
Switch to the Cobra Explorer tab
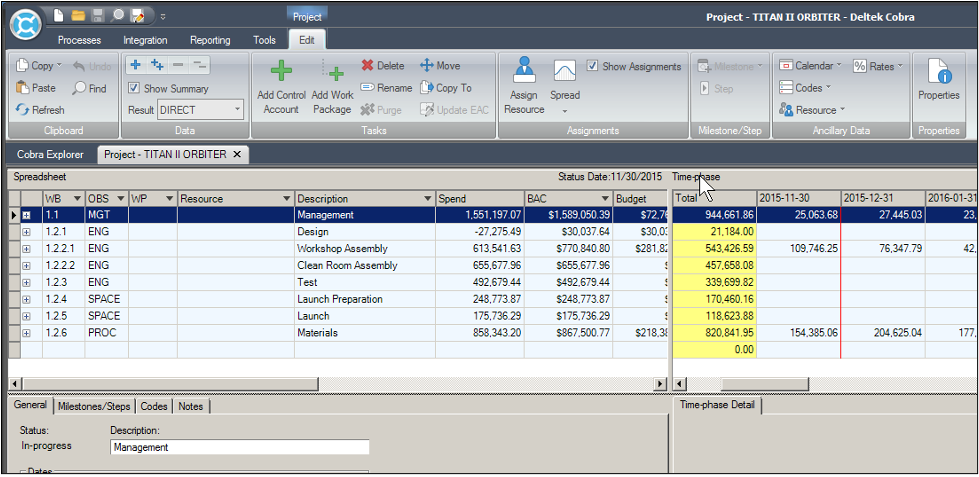pos(50,154)
